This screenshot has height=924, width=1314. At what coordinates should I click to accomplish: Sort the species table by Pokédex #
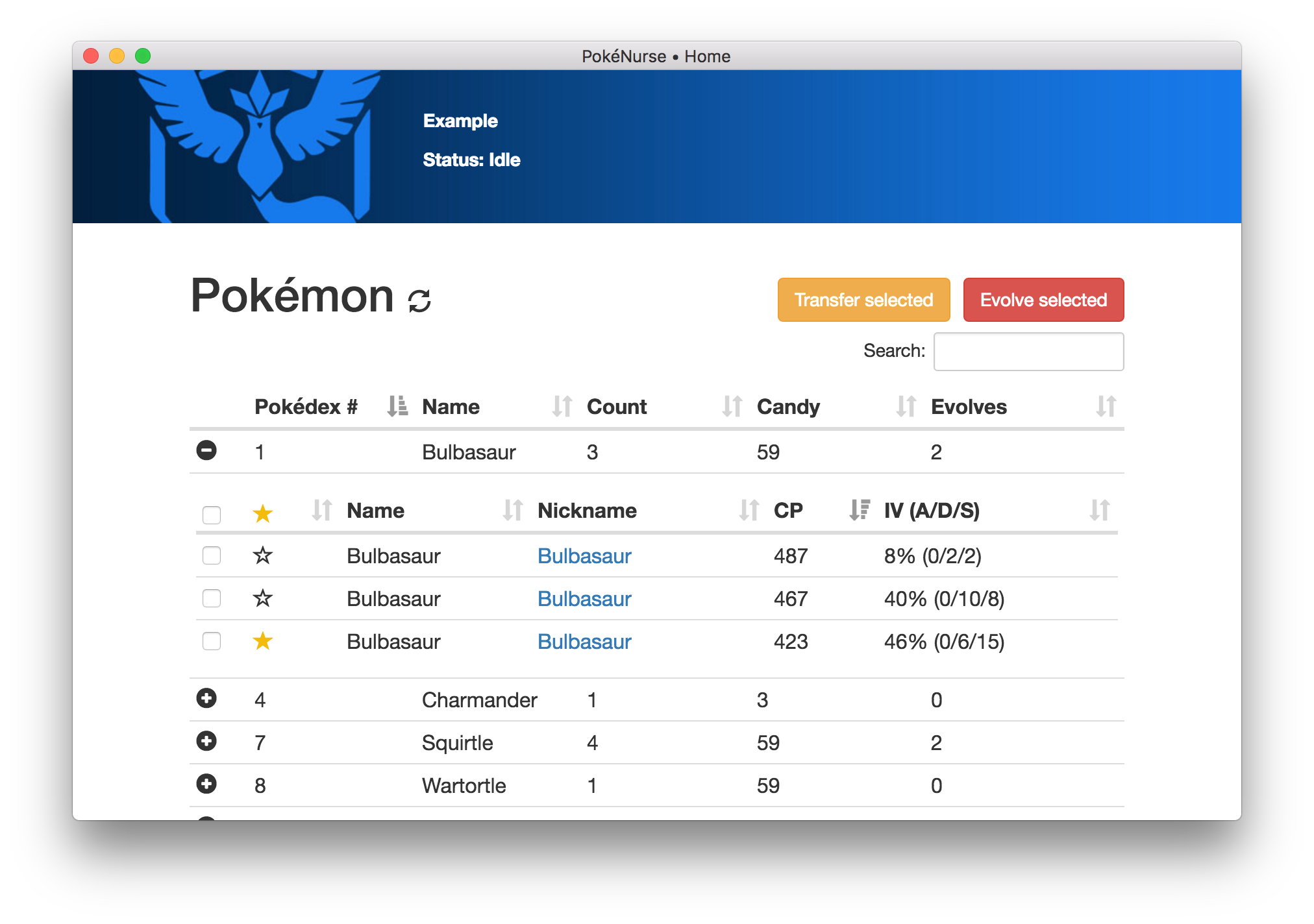click(306, 407)
